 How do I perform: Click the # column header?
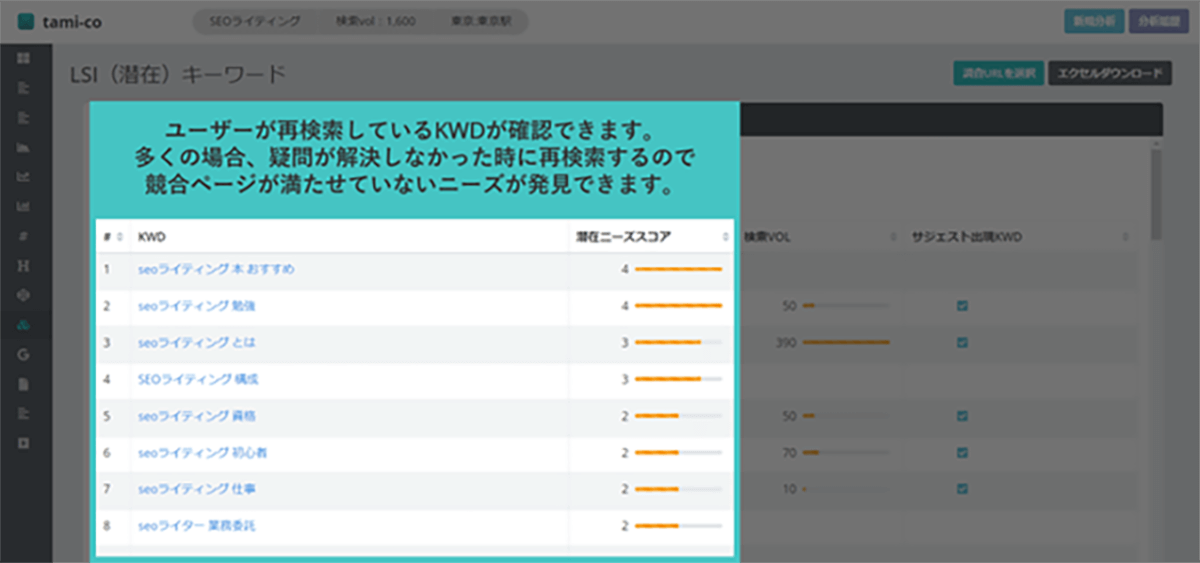click(106, 237)
